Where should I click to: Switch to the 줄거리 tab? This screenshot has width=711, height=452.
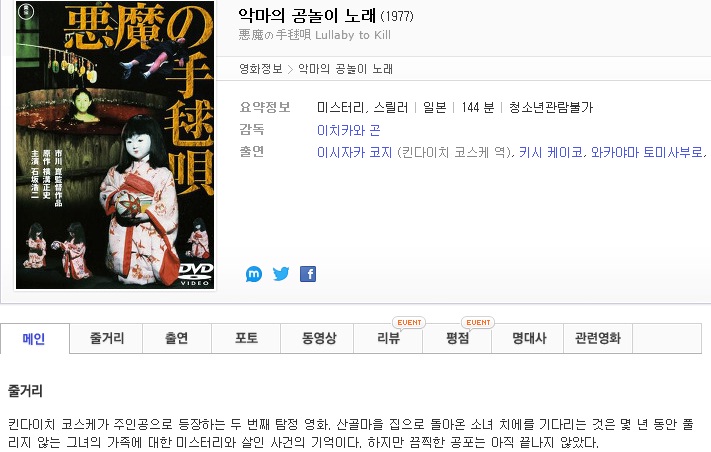coord(107,338)
